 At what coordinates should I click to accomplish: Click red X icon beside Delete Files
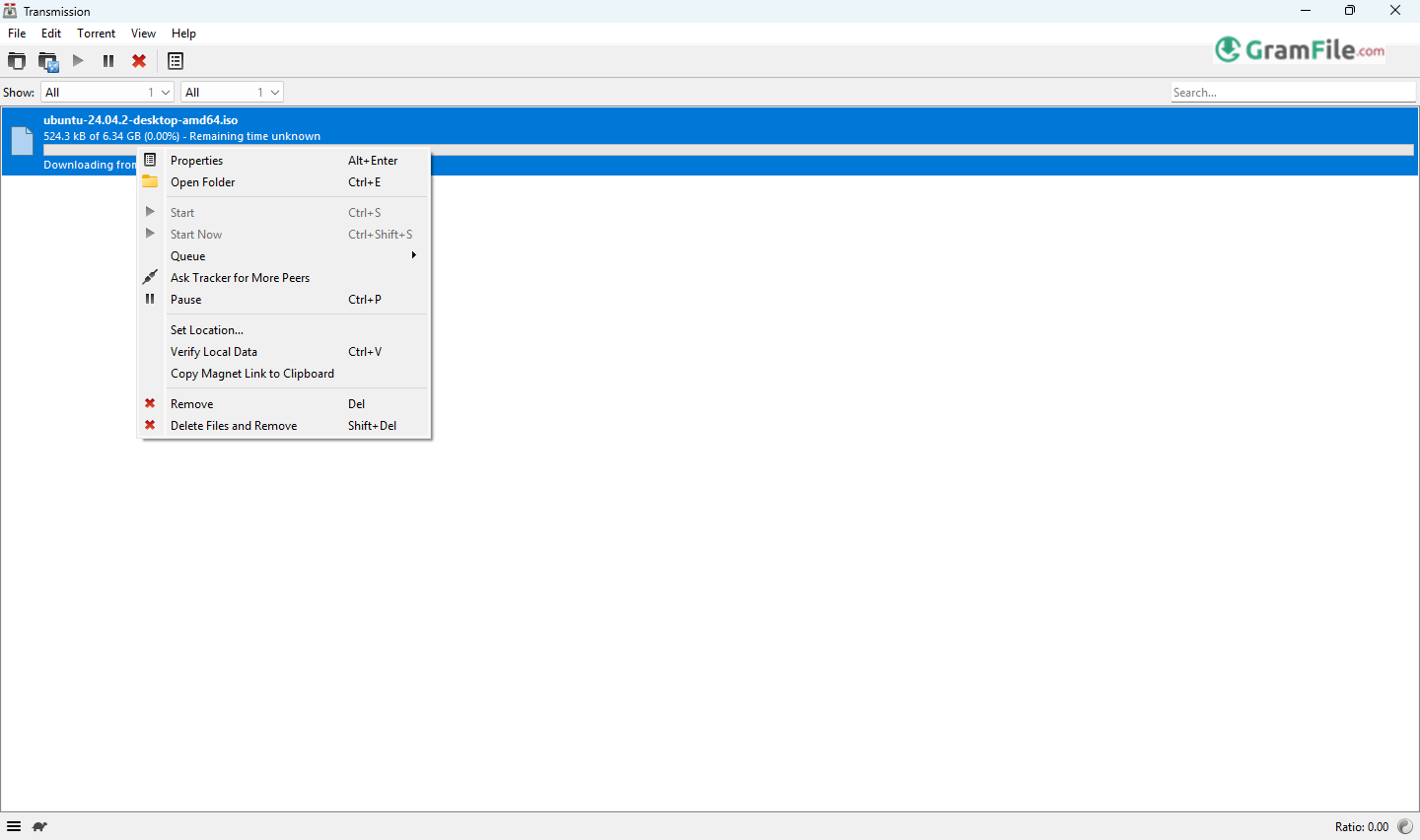150,425
